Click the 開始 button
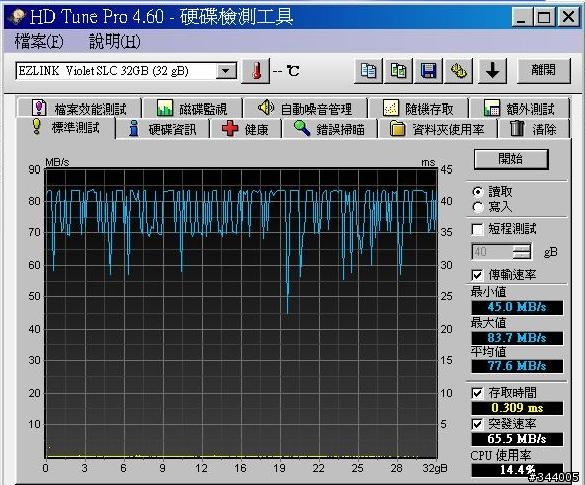This screenshot has width=585, height=485. (x=511, y=159)
